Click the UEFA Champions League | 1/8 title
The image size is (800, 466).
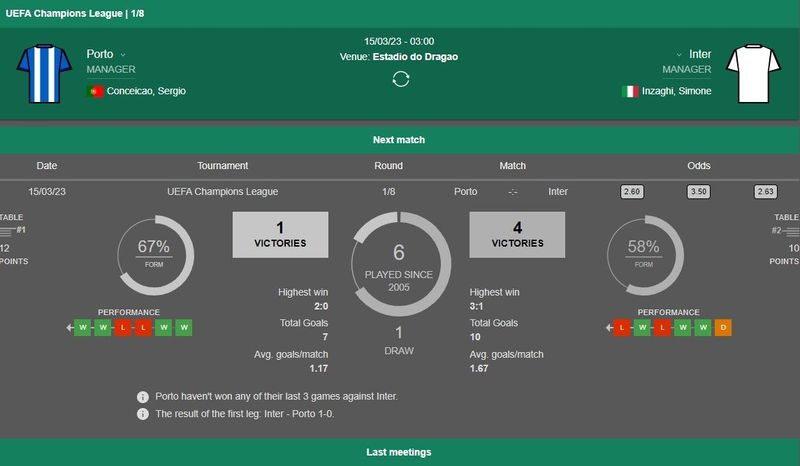(x=75, y=13)
